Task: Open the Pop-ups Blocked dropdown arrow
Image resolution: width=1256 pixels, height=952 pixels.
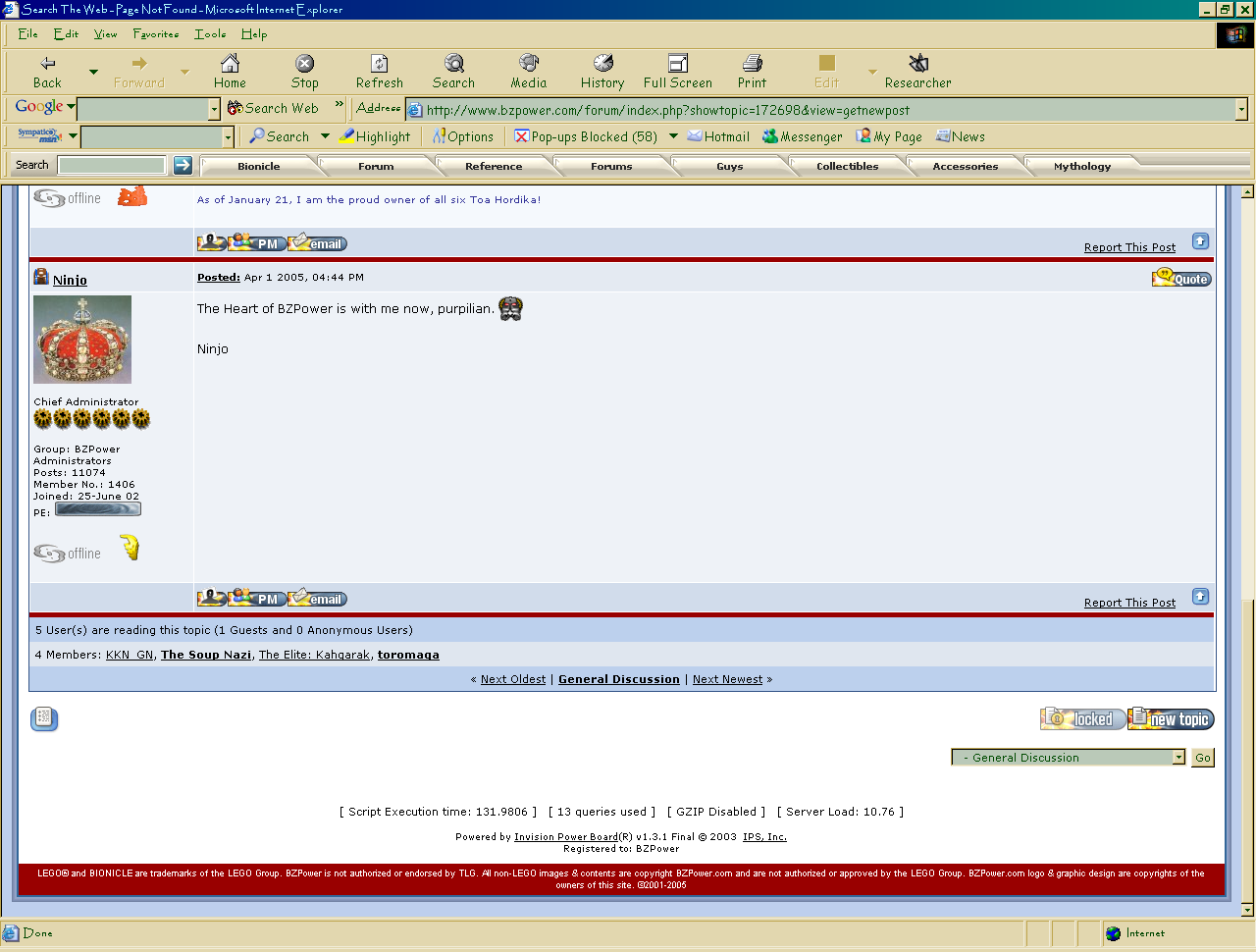Action: [x=673, y=136]
